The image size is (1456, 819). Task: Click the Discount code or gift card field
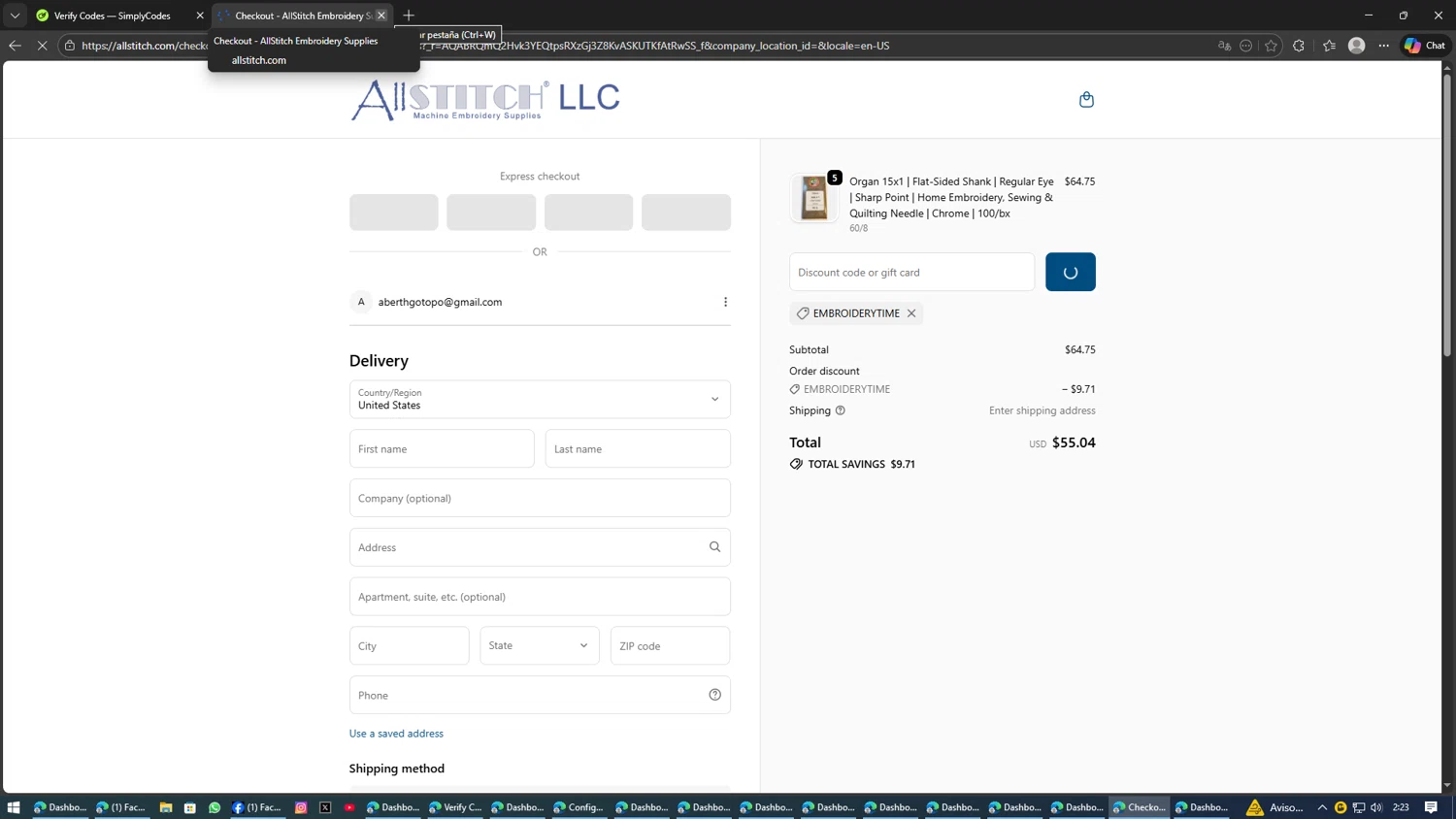coord(911,272)
